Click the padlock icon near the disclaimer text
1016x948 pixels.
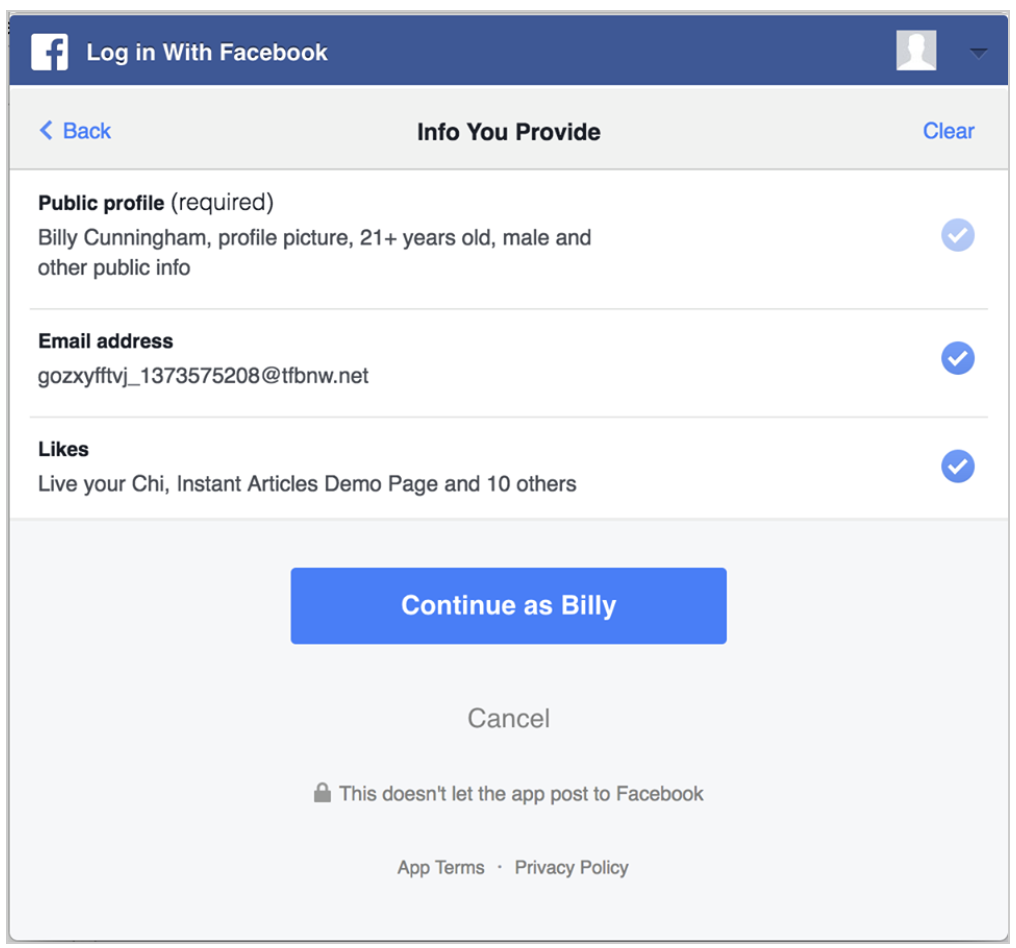click(x=322, y=793)
